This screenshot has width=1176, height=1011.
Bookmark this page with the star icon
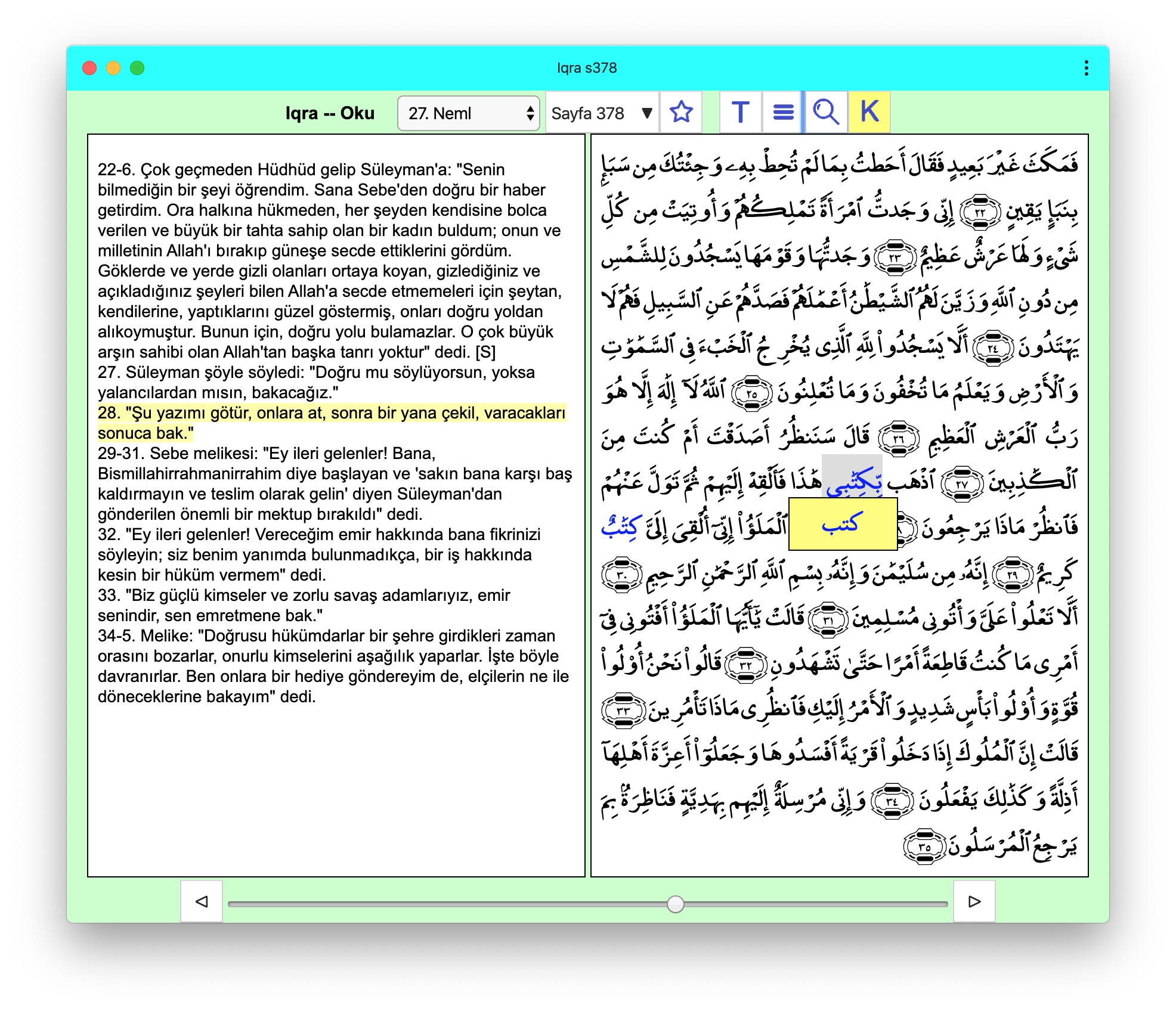point(681,112)
